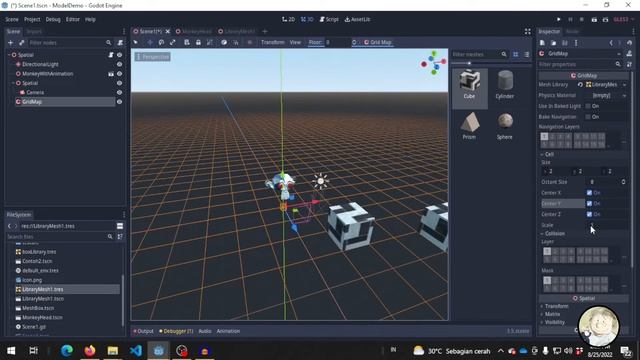Image resolution: width=640 pixels, height=360 pixels.
Task: Click the Play Scene clapper icon
Action: 594,19
